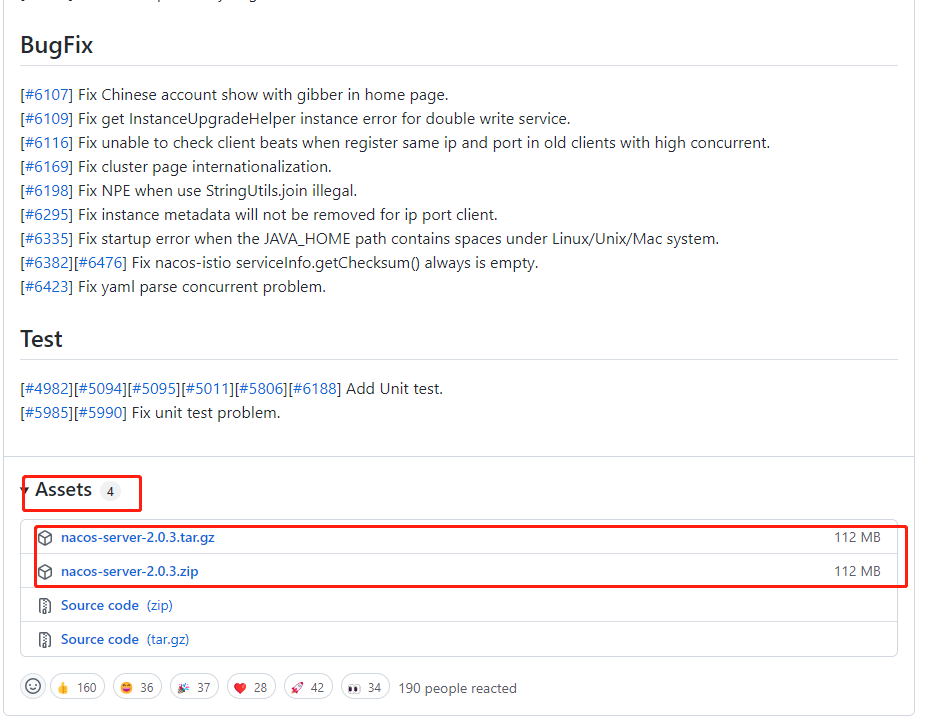Click the BugFix heading
This screenshot has width=937, height=724.
(57, 45)
